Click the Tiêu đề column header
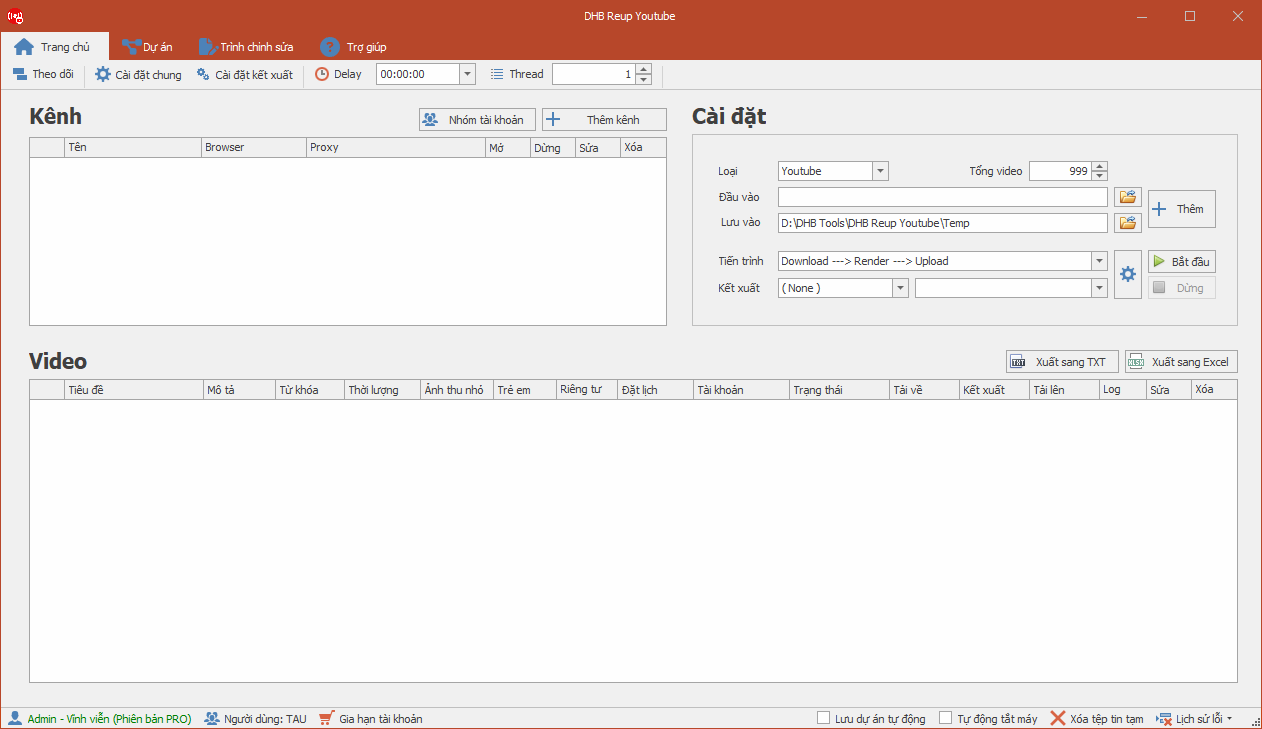Viewport: 1262px width, 729px height. pos(133,390)
